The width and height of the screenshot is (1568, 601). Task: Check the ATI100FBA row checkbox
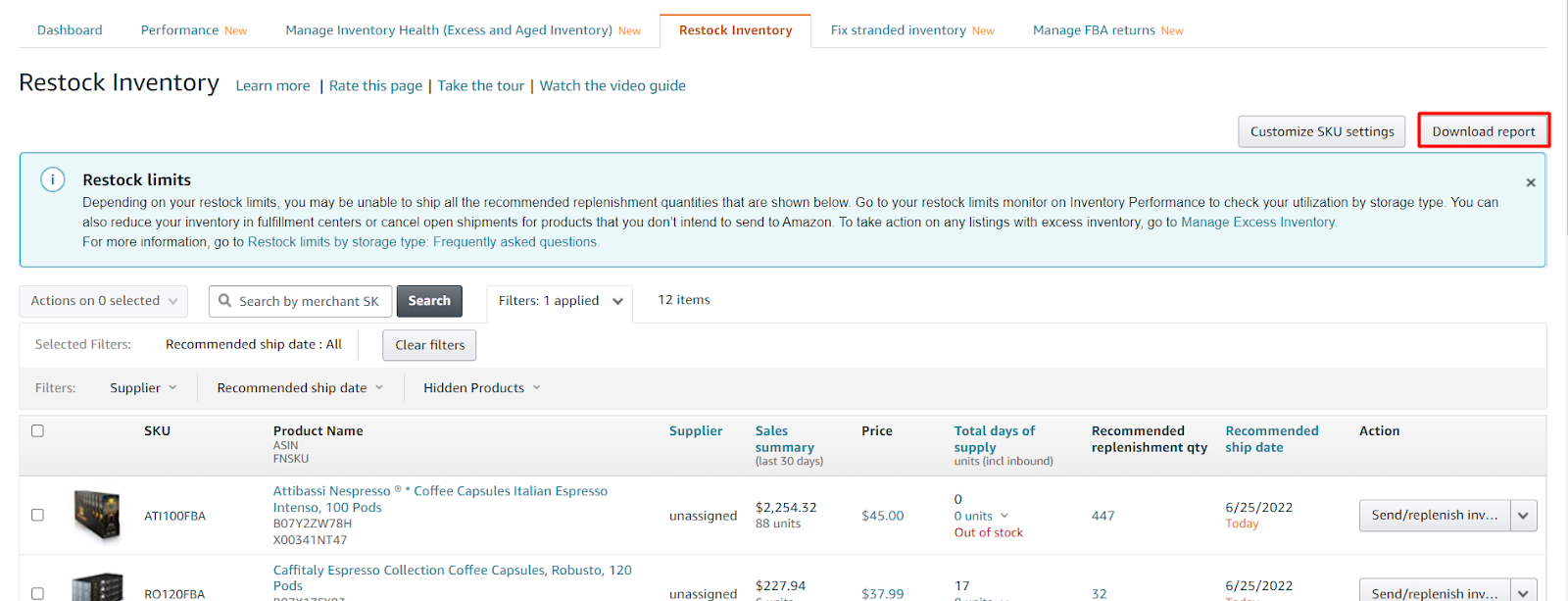point(37,515)
